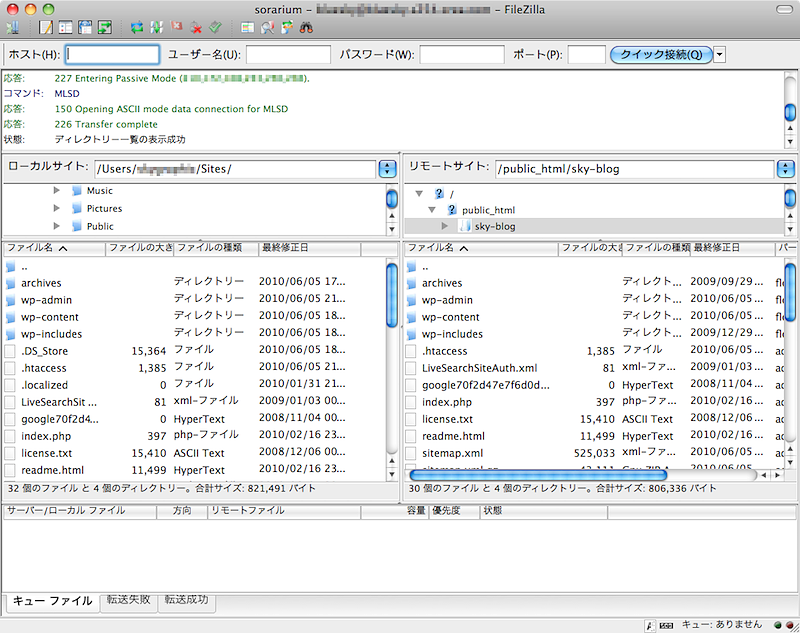Switch to the 転送成功 tab
The height and width of the screenshot is (633, 800).
[x=186, y=600]
